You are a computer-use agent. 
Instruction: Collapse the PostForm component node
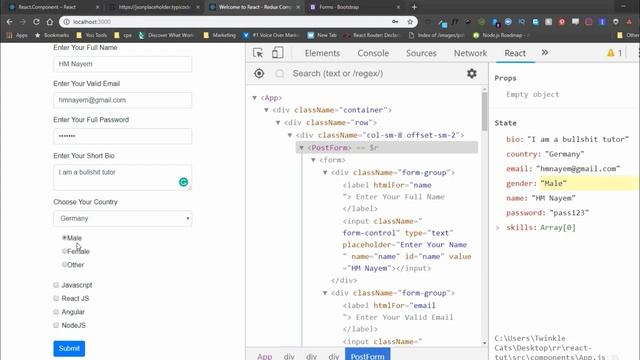tap(302, 148)
